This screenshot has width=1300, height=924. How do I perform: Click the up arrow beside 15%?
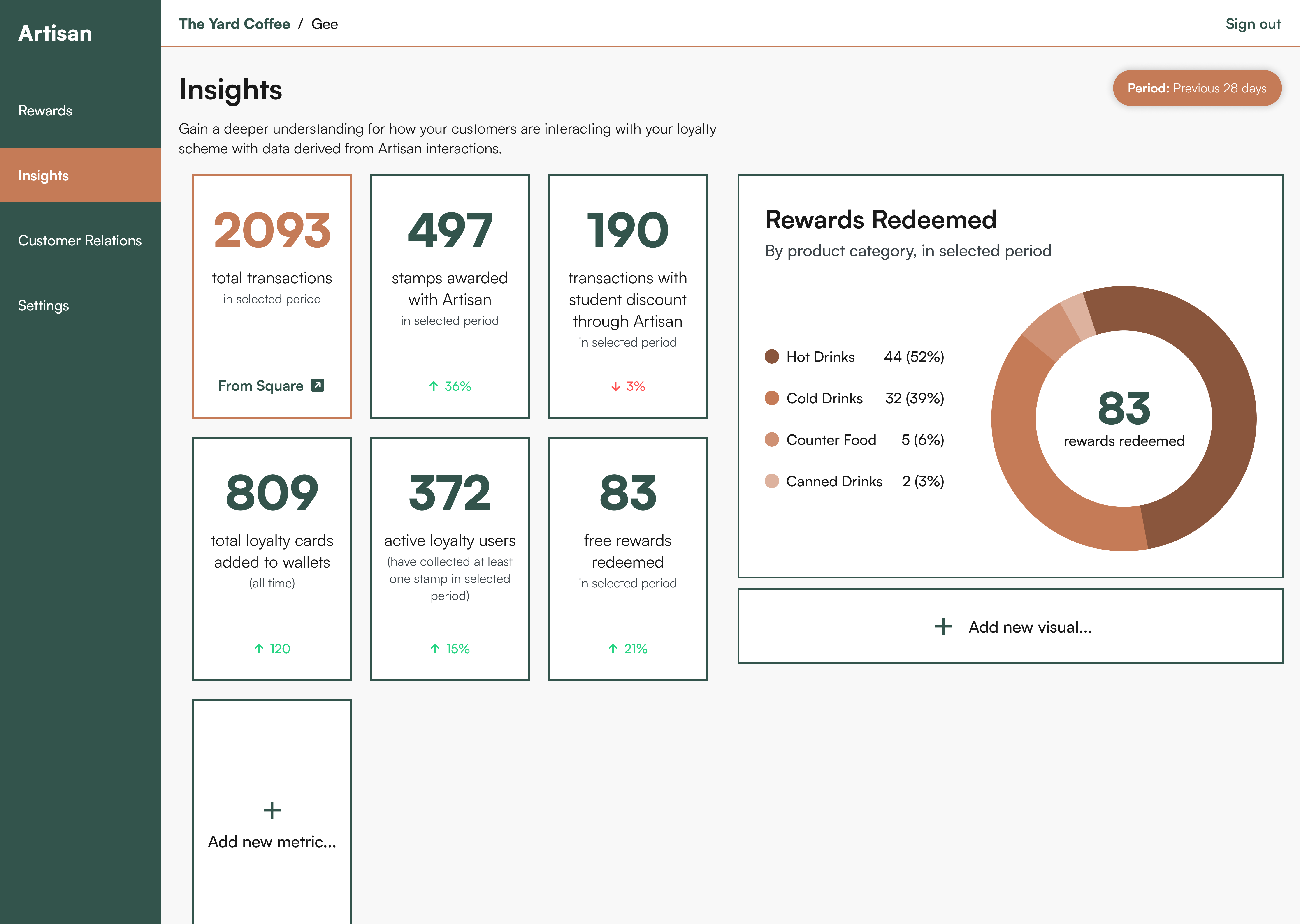[x=435, y=649]
